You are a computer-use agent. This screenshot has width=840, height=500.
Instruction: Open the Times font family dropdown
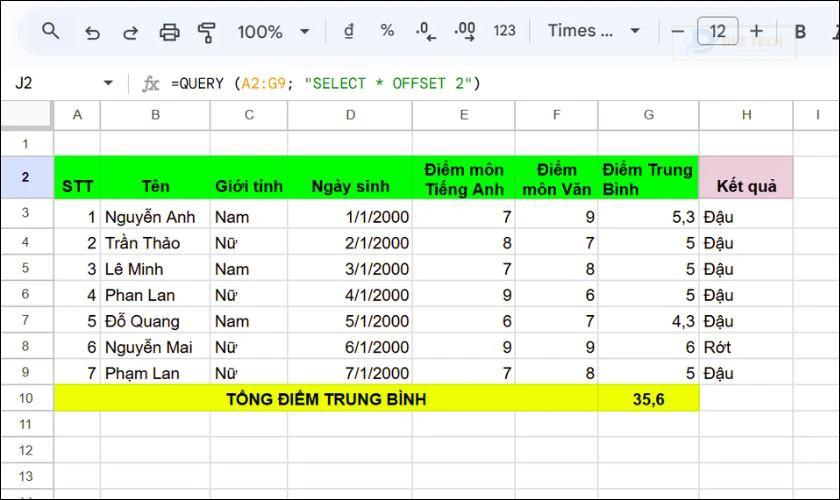pos(594,31)
